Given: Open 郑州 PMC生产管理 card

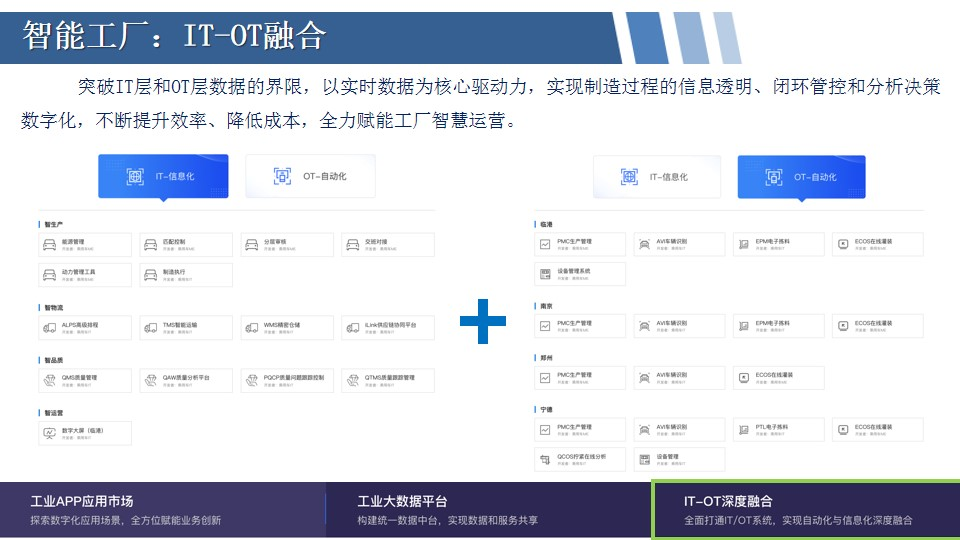Looking at the screenshot, I should (x=580, y=378).
